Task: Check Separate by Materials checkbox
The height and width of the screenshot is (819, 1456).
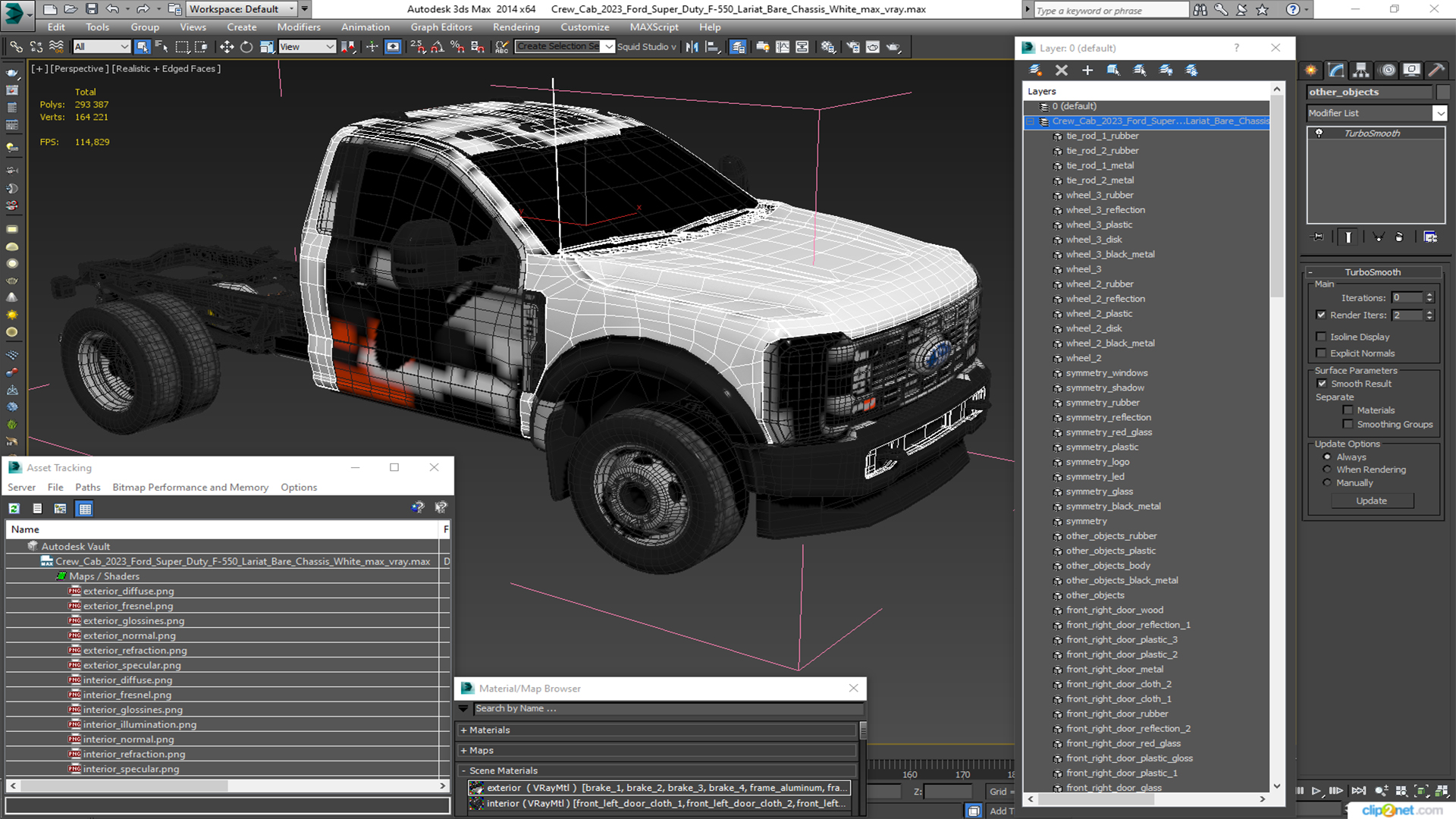Action: (x=1348, y=410)
